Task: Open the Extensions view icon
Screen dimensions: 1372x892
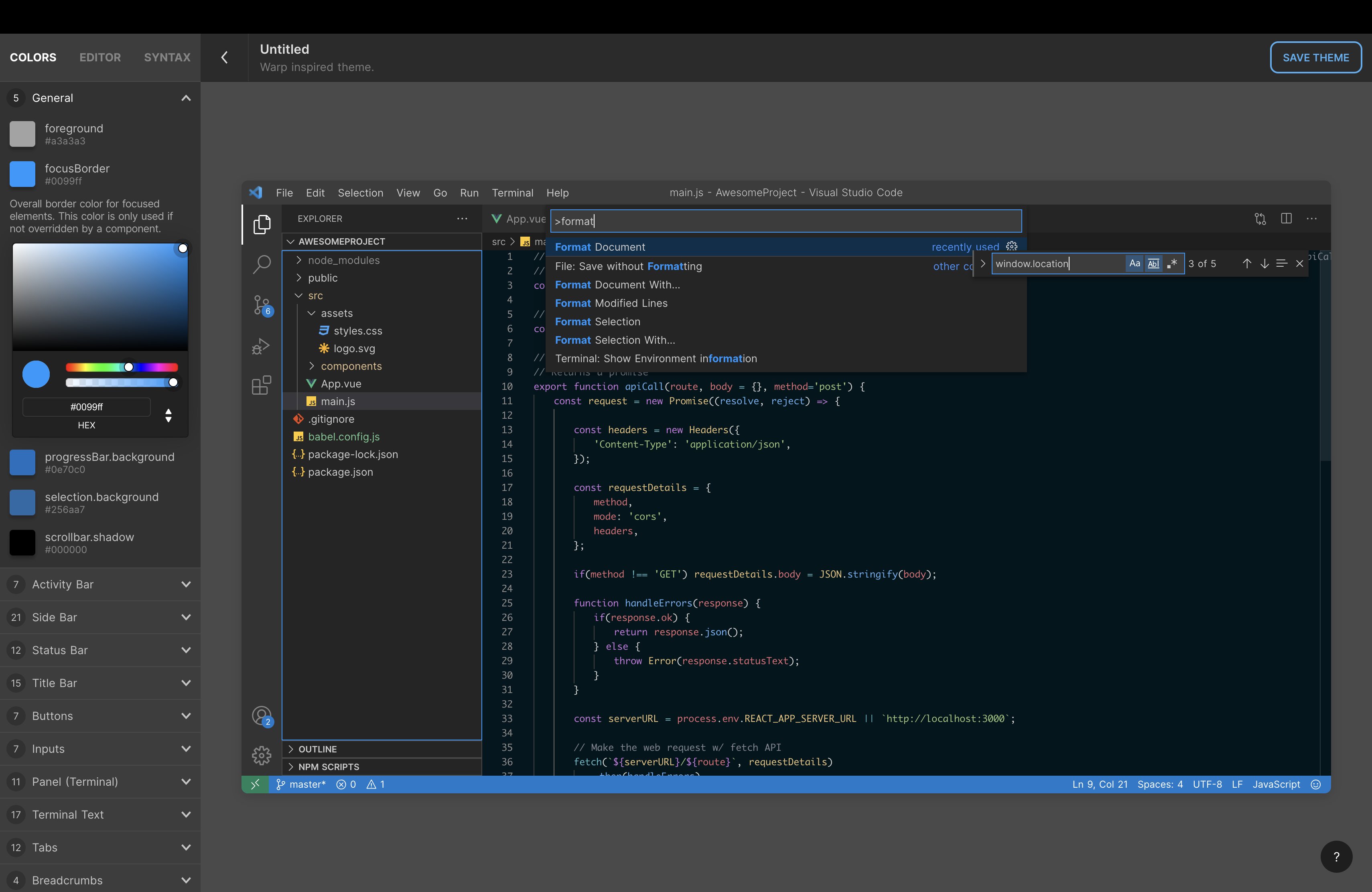Action: click(261, 385)
